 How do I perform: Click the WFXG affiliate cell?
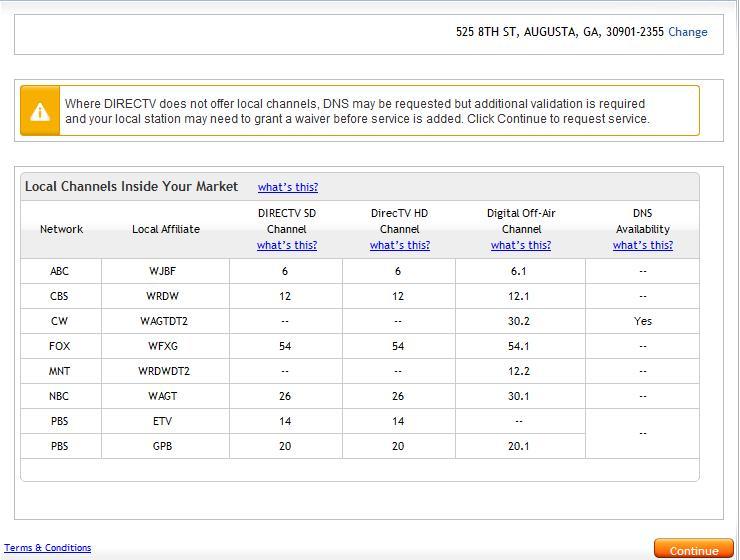point(165,346)
